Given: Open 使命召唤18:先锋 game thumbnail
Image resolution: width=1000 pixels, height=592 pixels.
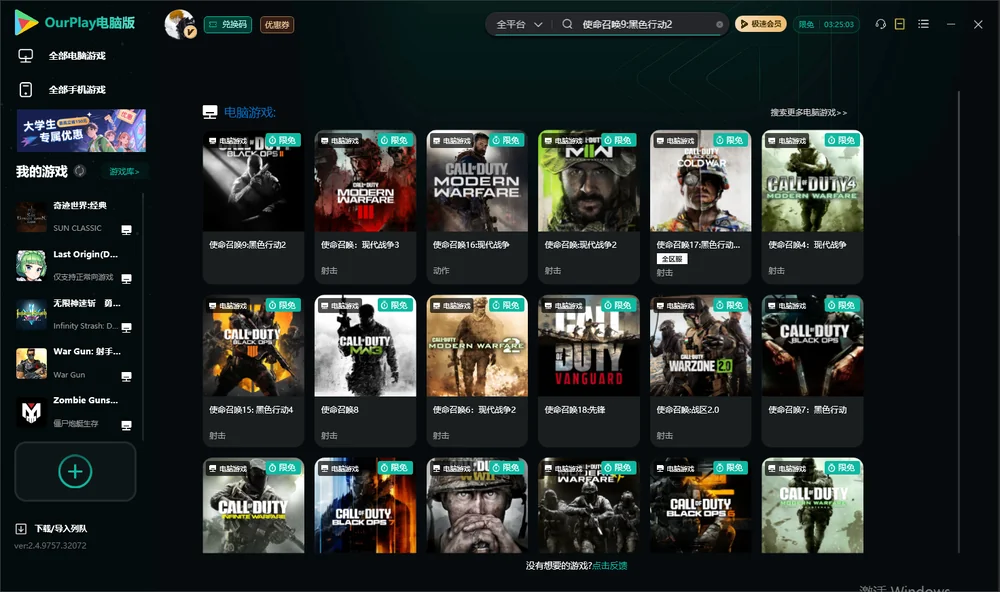Looking at the screenshot, I should (589, 346).
